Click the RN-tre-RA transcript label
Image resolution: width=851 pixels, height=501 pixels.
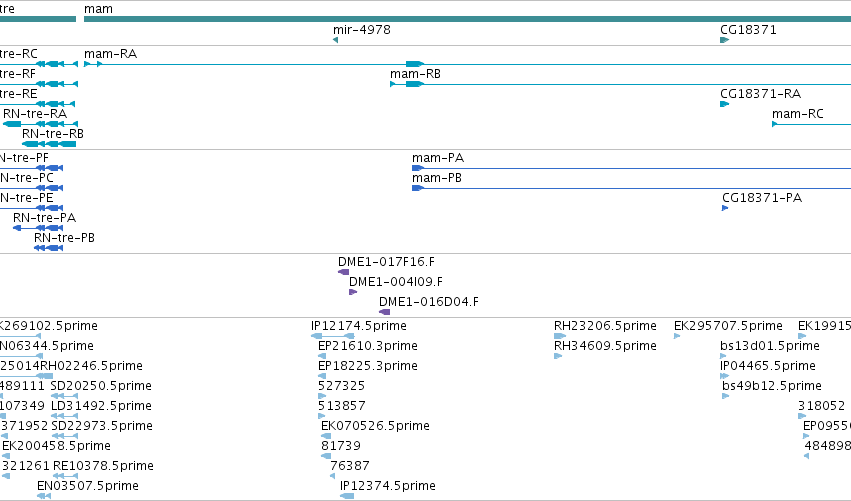(35, 114)
